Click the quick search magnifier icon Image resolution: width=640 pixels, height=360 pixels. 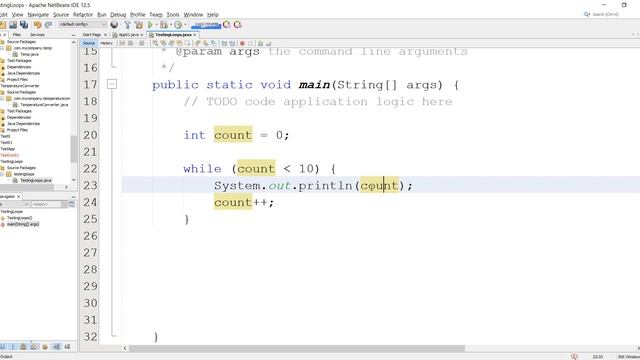click(x=587, y=14)
